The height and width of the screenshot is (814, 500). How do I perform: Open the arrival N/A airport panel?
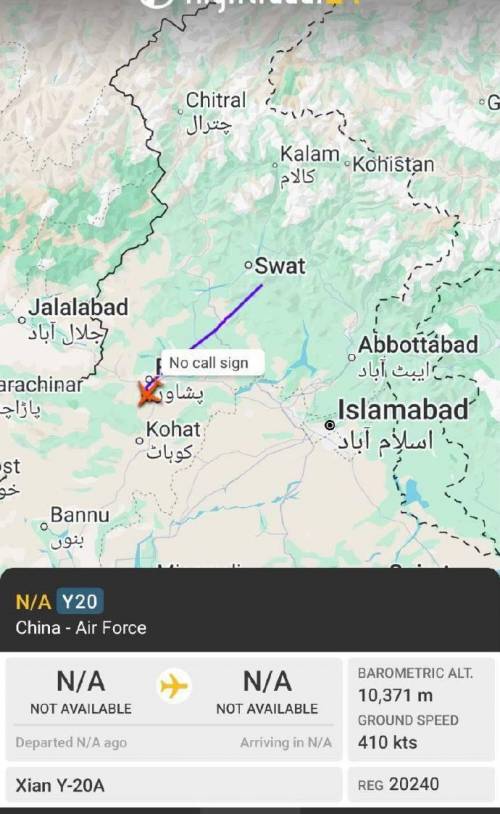point(267,691)
